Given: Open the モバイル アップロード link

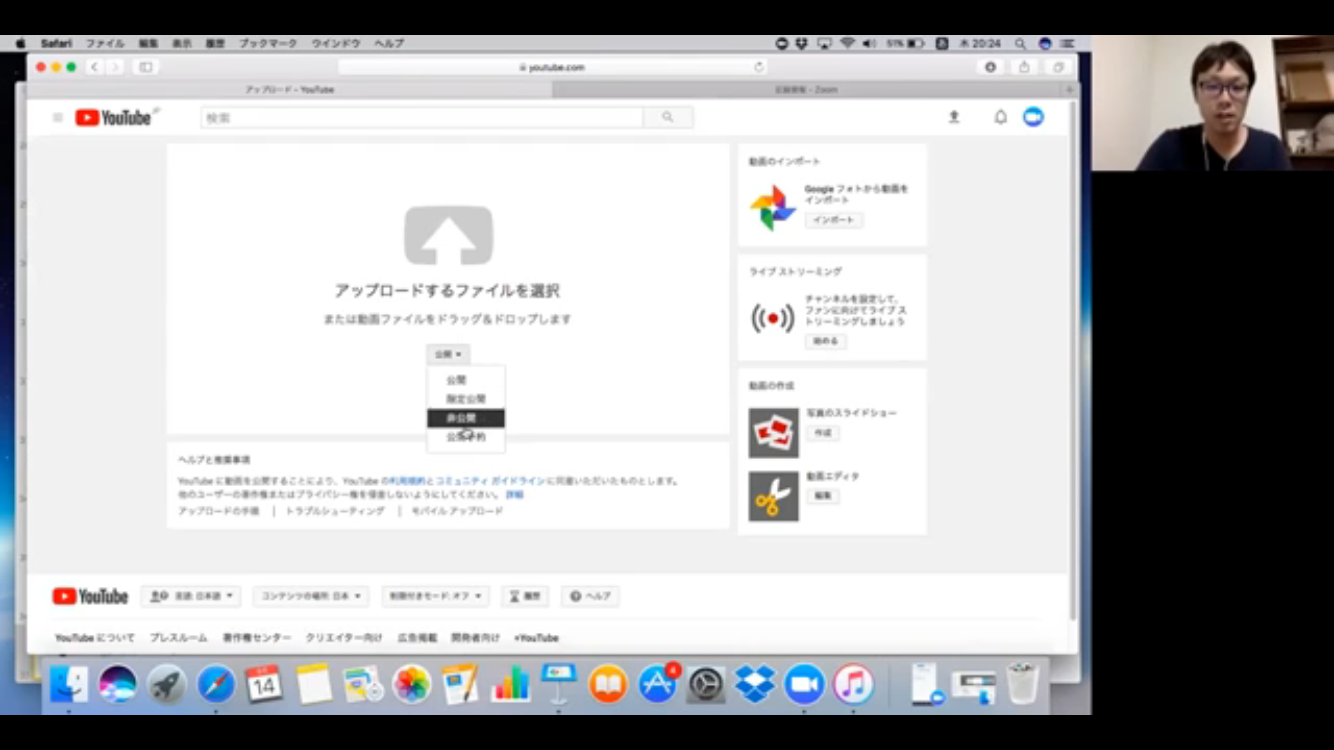Looking at the screenshot, I should coord(457,511).
